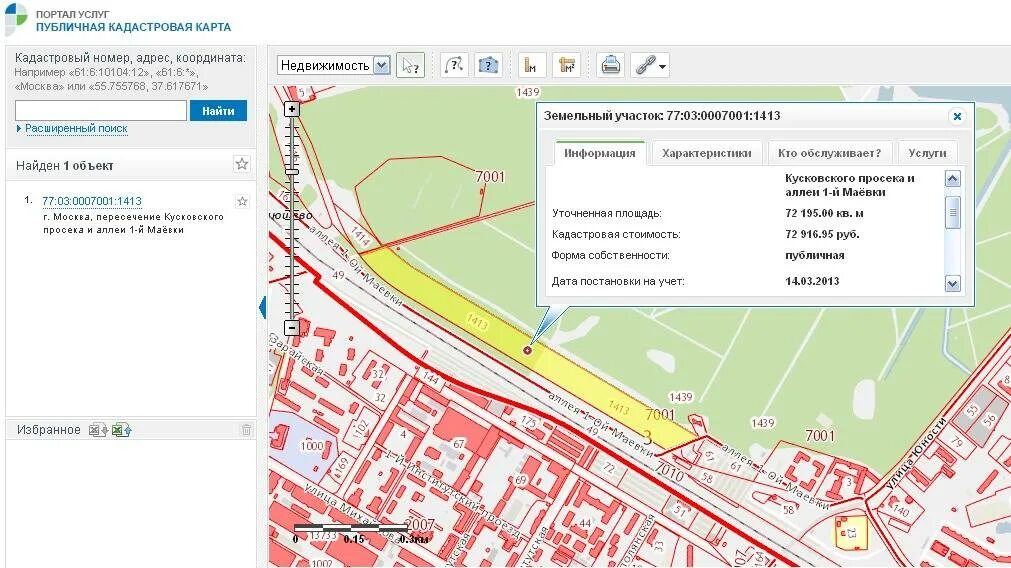Open the link sharing chain menu

[650, 65]
